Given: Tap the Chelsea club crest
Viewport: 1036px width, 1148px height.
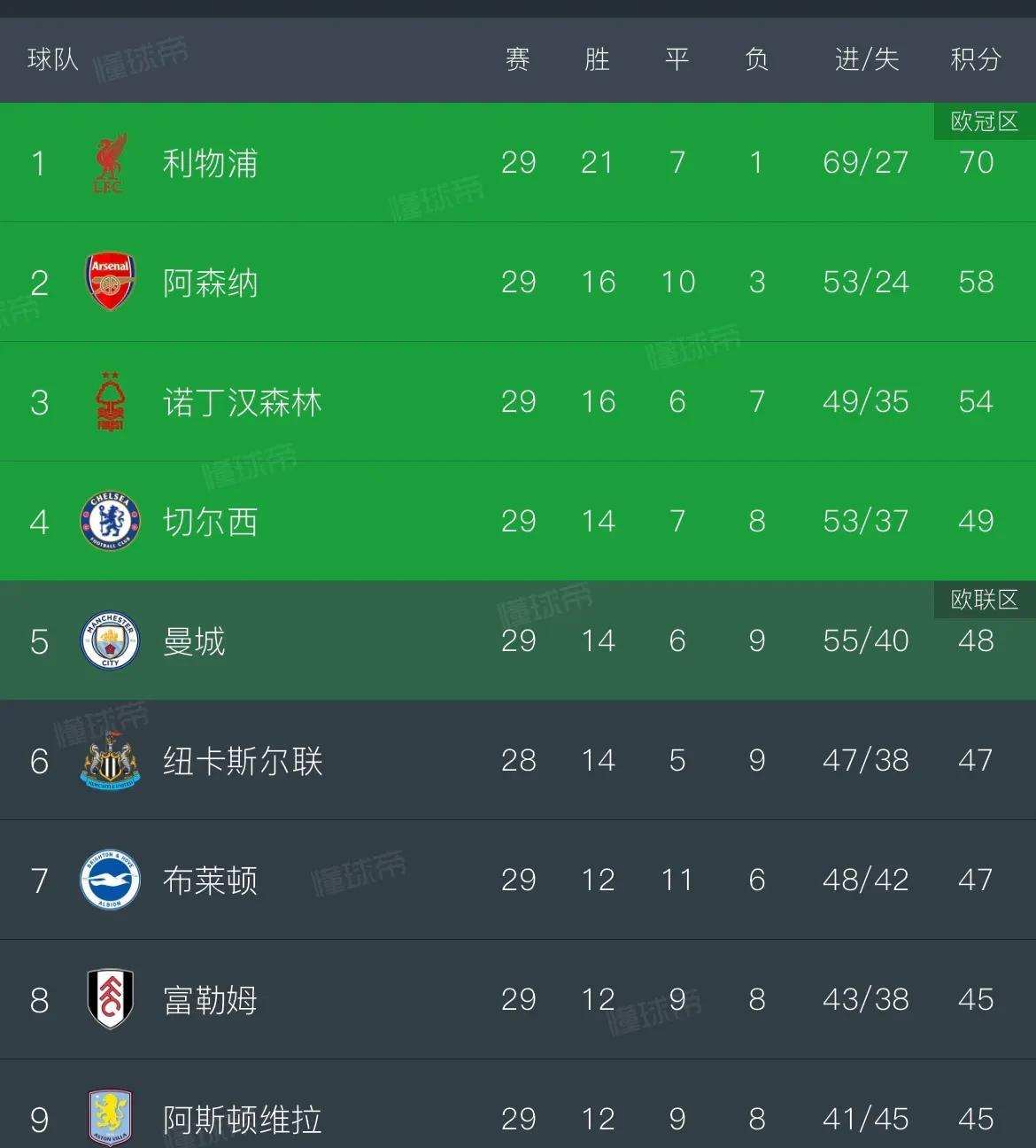Looking at the screenshot, I should point(111,521).
